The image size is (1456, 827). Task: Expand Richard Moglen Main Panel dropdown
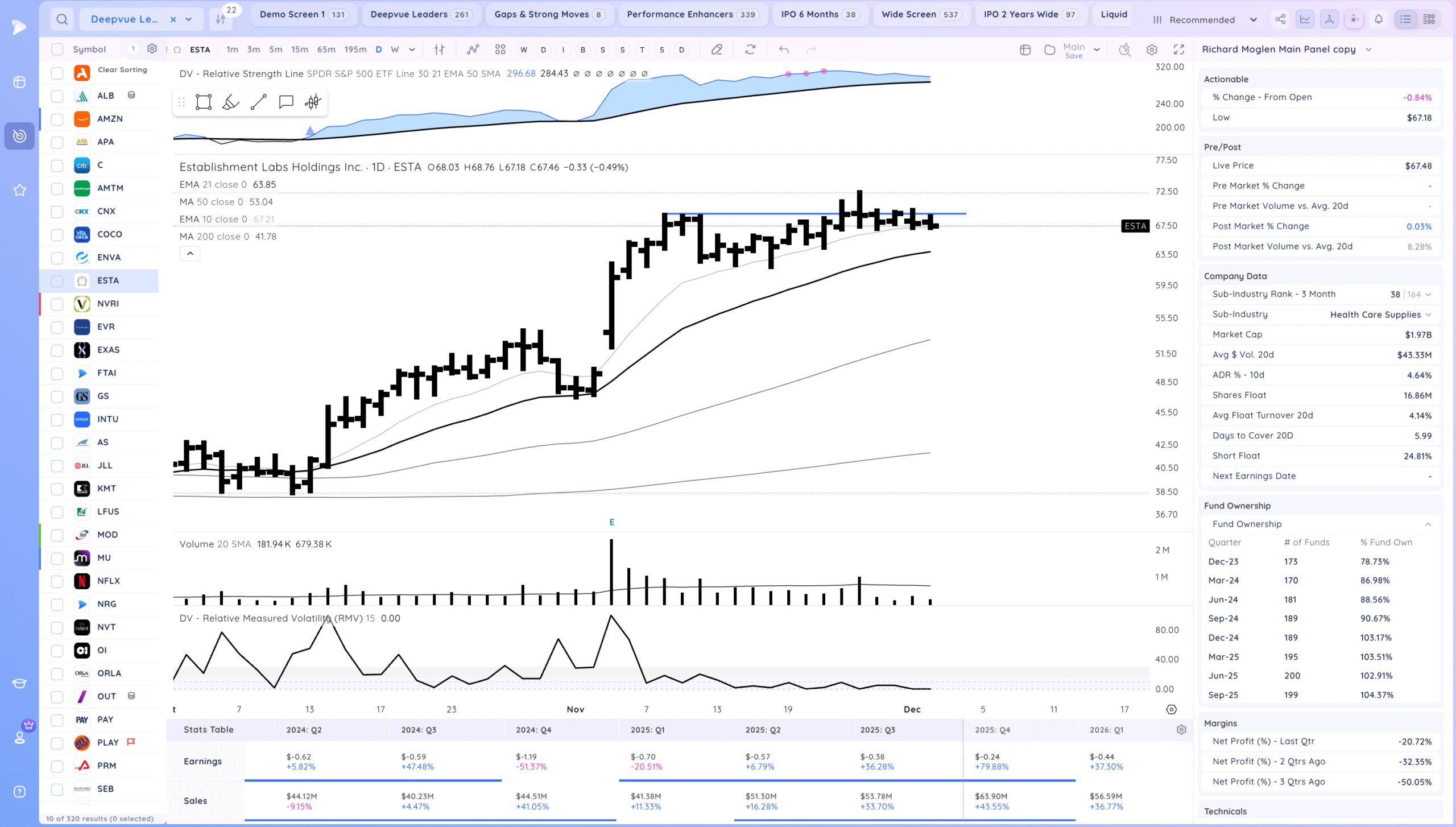(x=1368, y=49)
